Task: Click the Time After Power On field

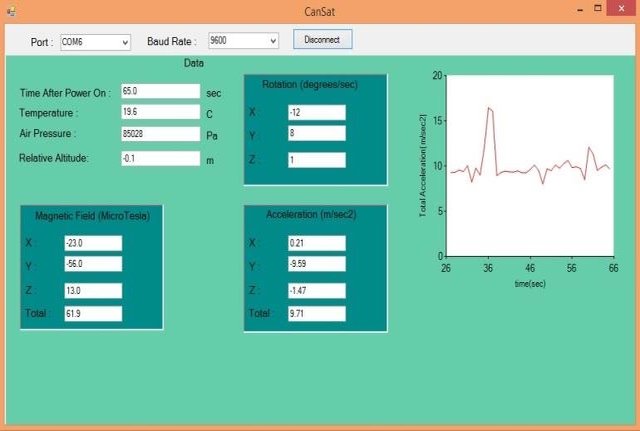Action: 160,91
